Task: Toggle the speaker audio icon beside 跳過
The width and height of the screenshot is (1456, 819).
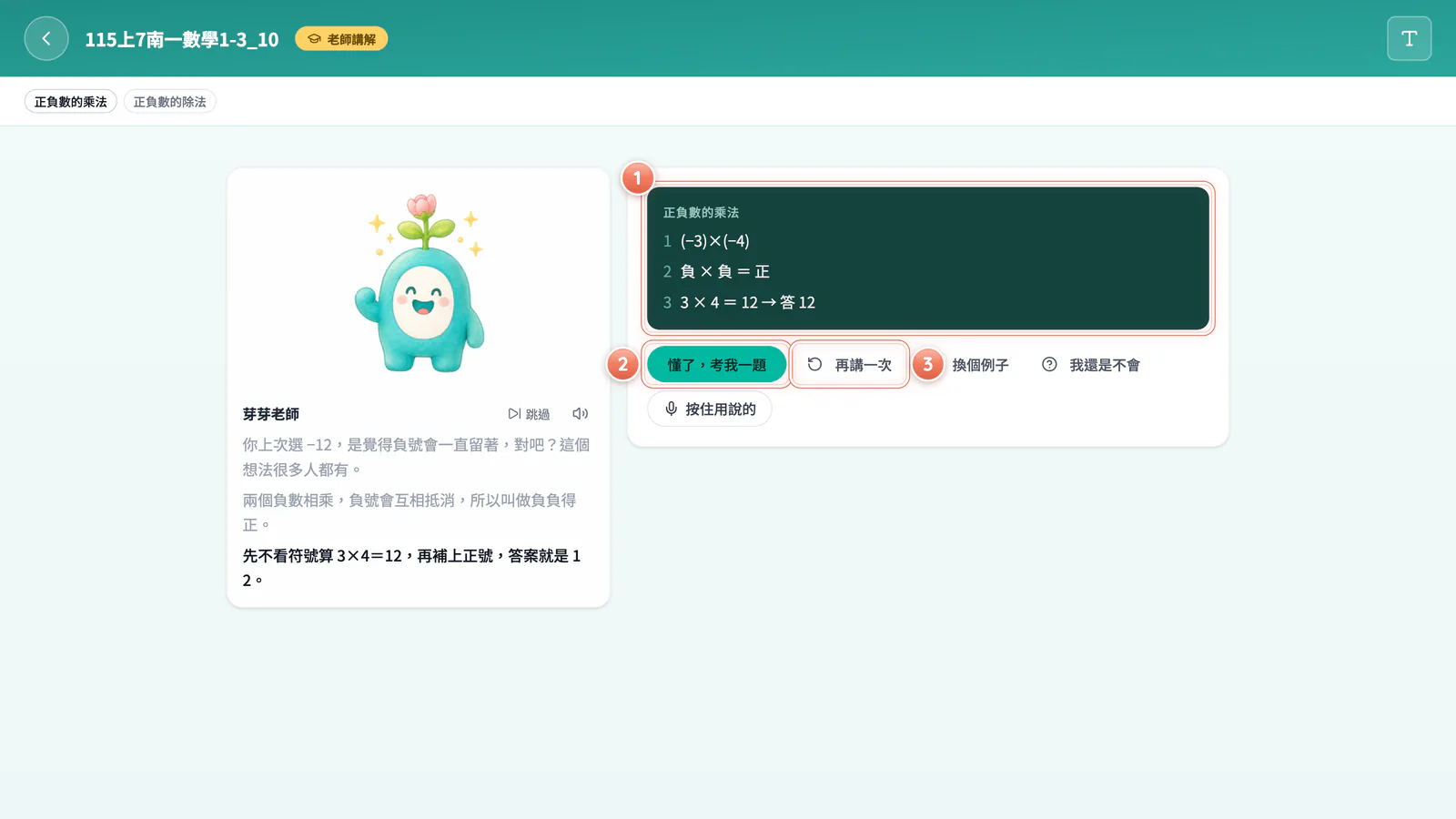Action: pyautogui.click(x=580, y=414)
